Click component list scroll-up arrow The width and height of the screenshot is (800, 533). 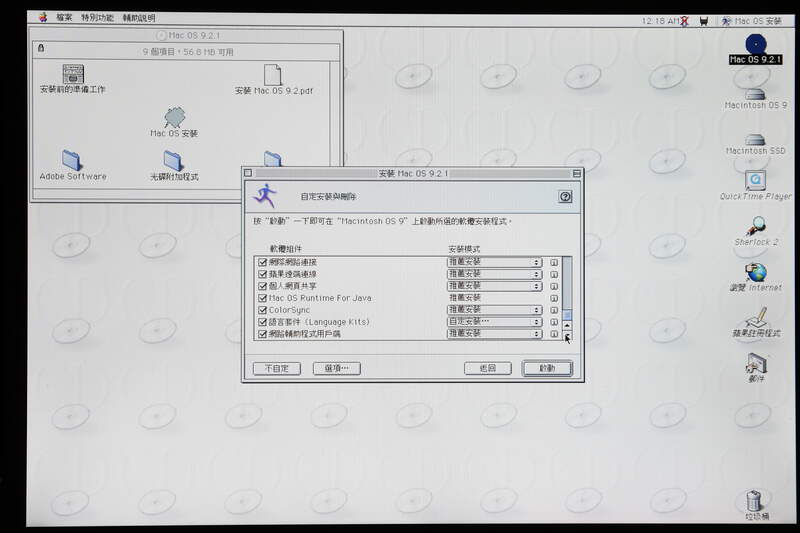tap(567, 325)
